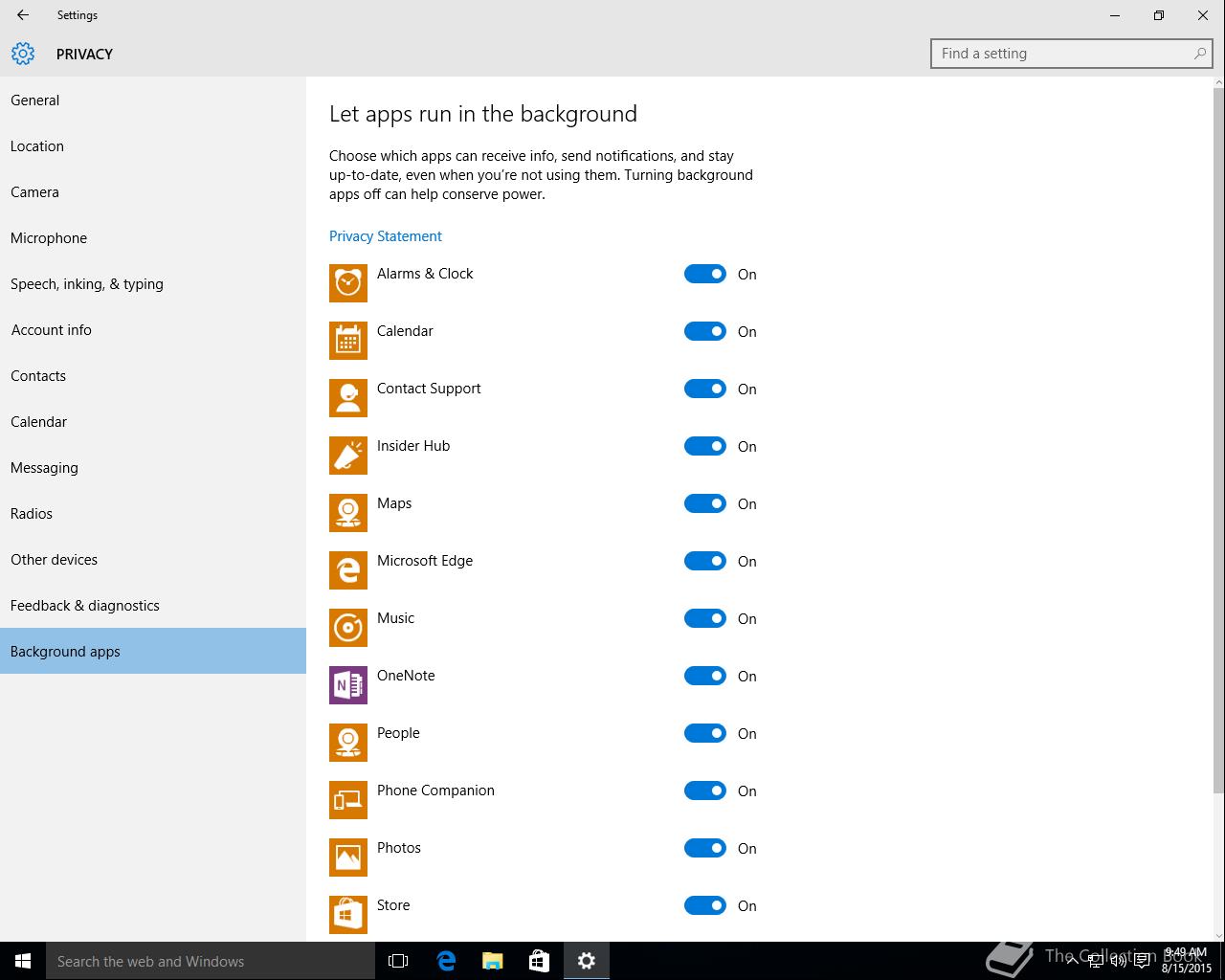1225x980 pixels.
Task: Click the Phone Companion app icon
Action: [x=348, y=800]
